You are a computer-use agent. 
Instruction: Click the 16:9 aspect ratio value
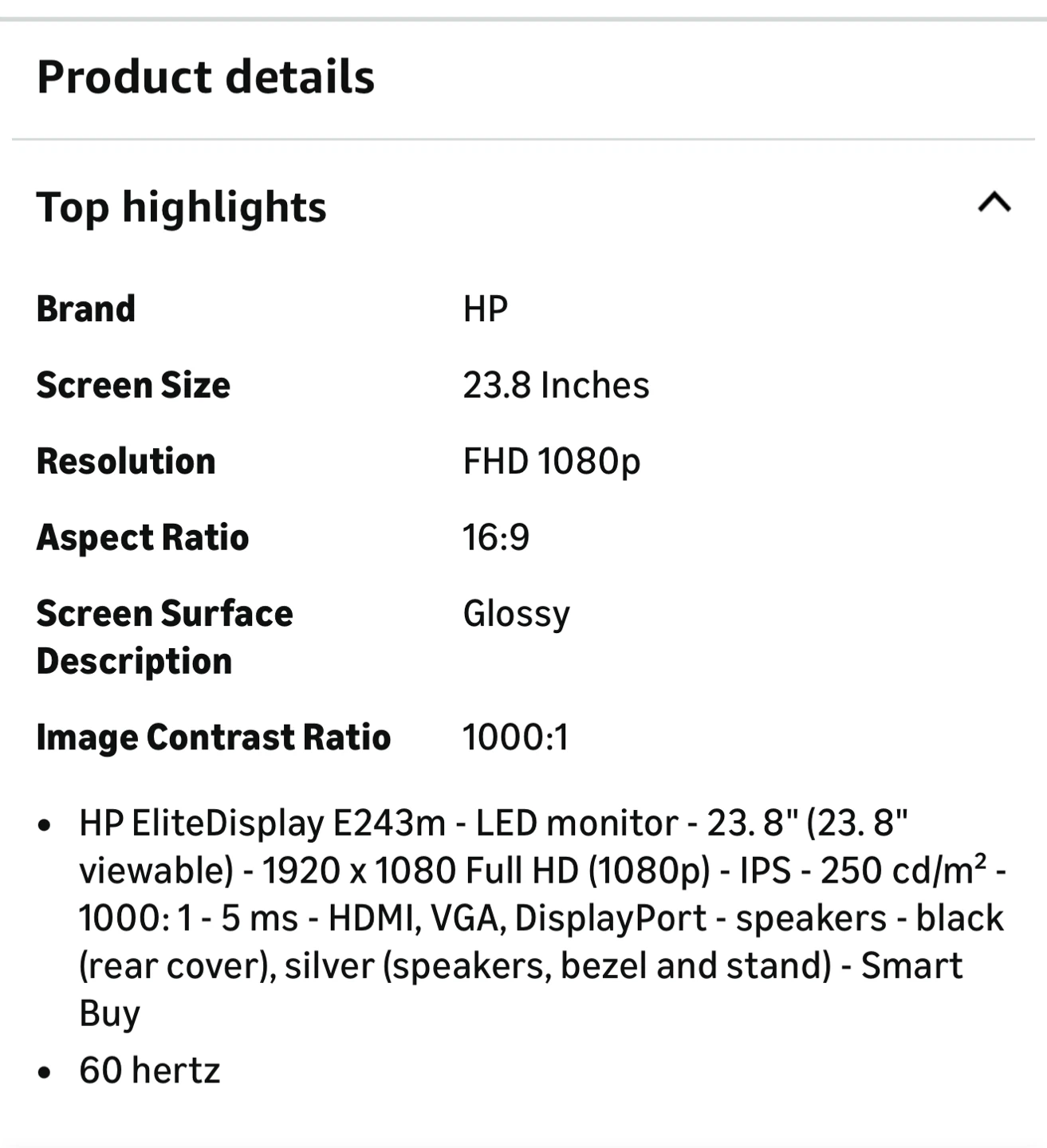496,537
